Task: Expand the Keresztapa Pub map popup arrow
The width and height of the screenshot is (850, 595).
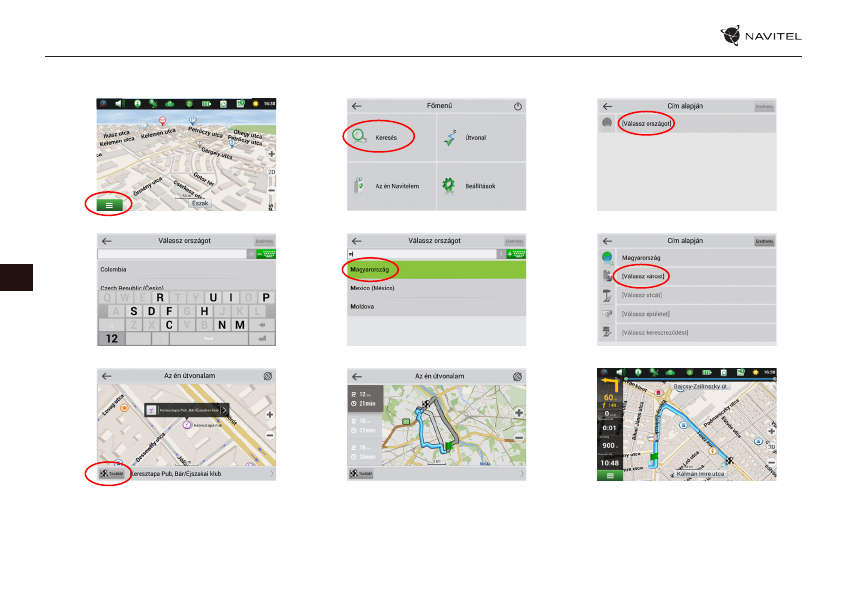Action: pyautogui.click(x=224, y=409)
